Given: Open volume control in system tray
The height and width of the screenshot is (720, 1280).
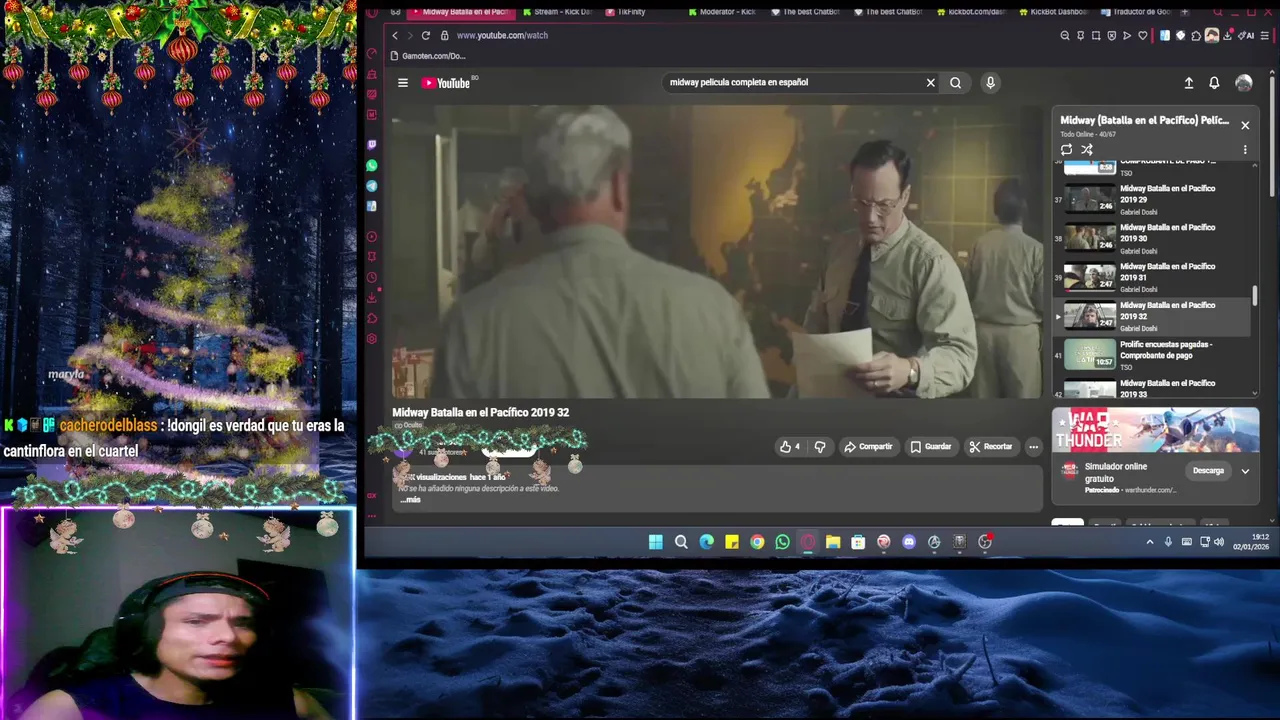Looking at the screenshot, I should 1219,542.
